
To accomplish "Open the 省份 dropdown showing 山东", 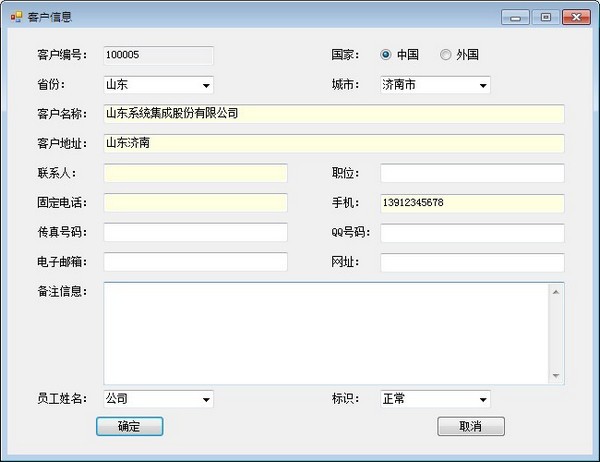I will (158, 85).
